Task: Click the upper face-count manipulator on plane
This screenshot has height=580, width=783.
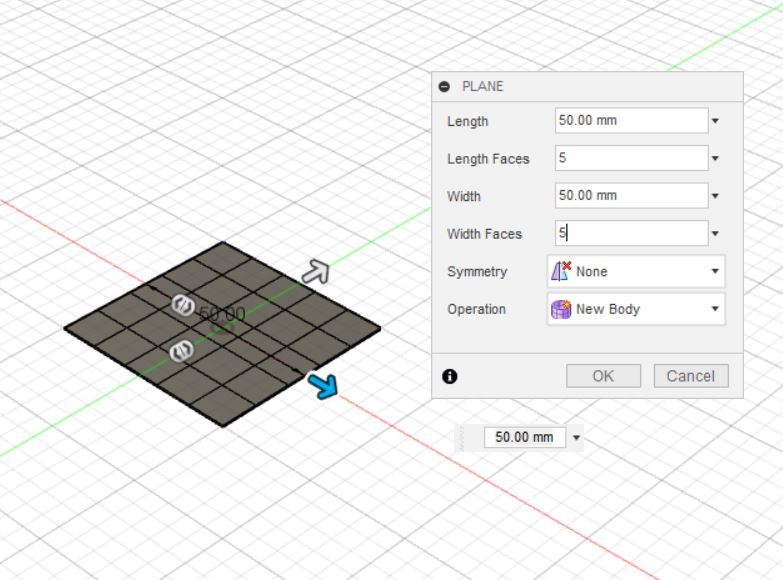Action: (183, 305)
